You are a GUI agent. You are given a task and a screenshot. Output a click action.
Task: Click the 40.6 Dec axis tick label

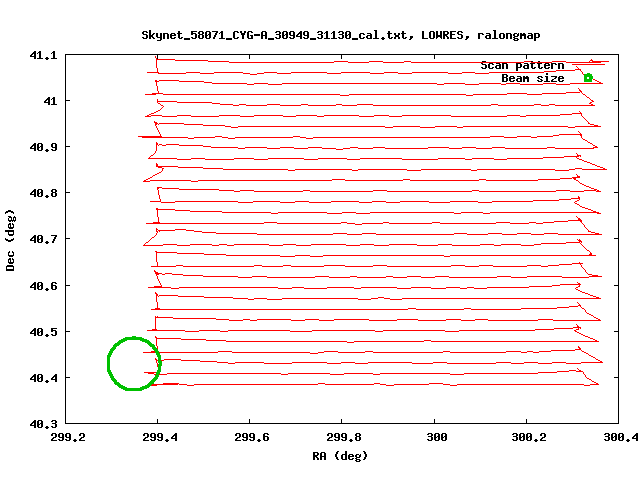(43, 286)
